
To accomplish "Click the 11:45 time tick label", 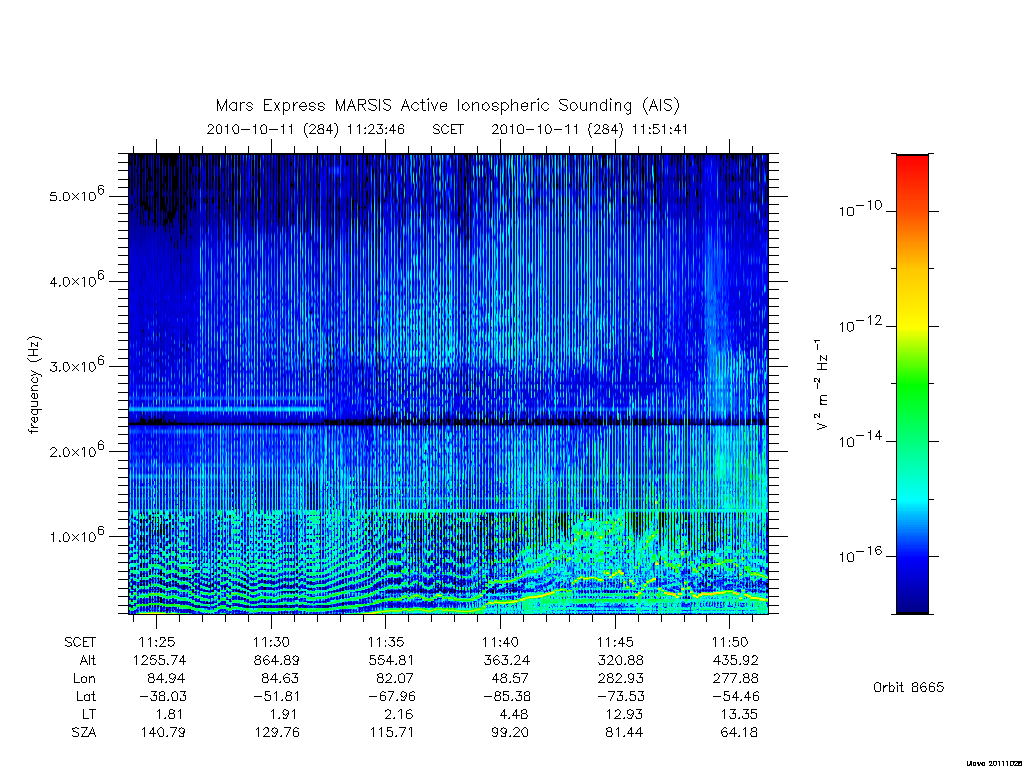I will (x=615, y=642).
